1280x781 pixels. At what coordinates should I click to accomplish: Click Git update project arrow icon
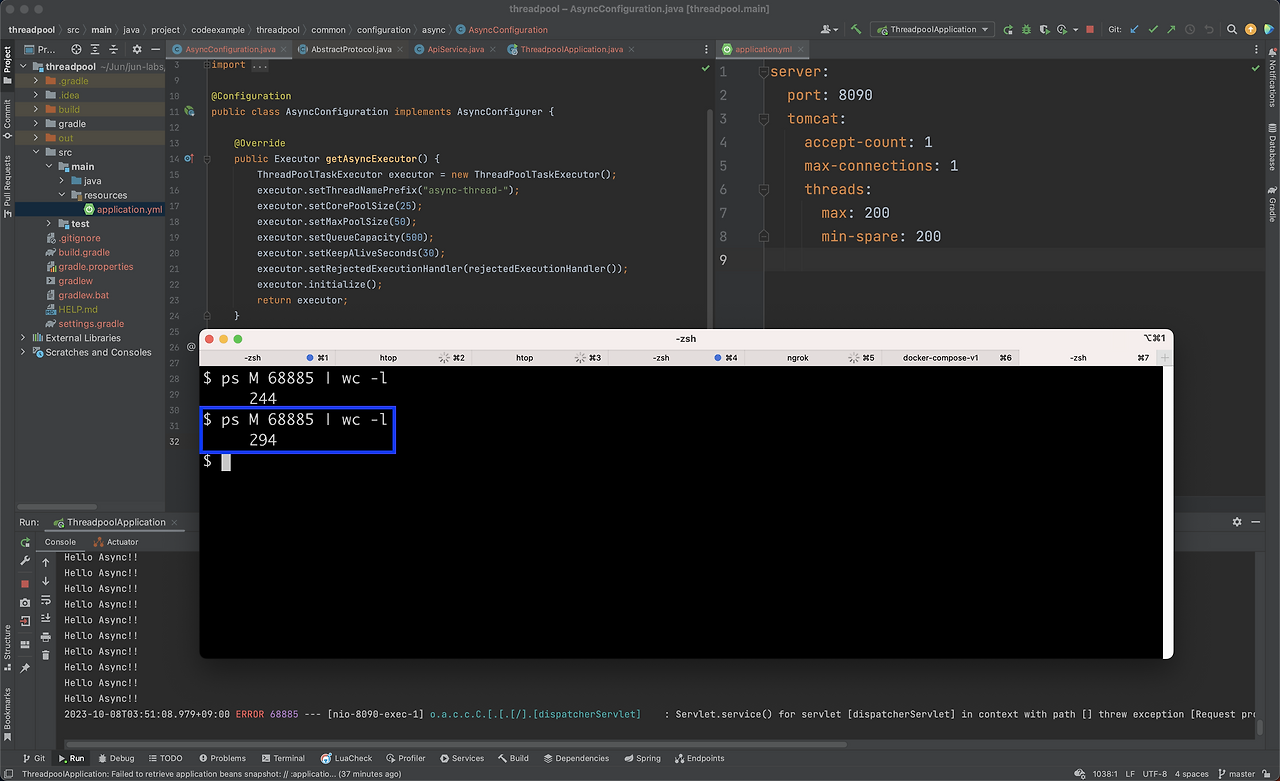click(1134, 30)
